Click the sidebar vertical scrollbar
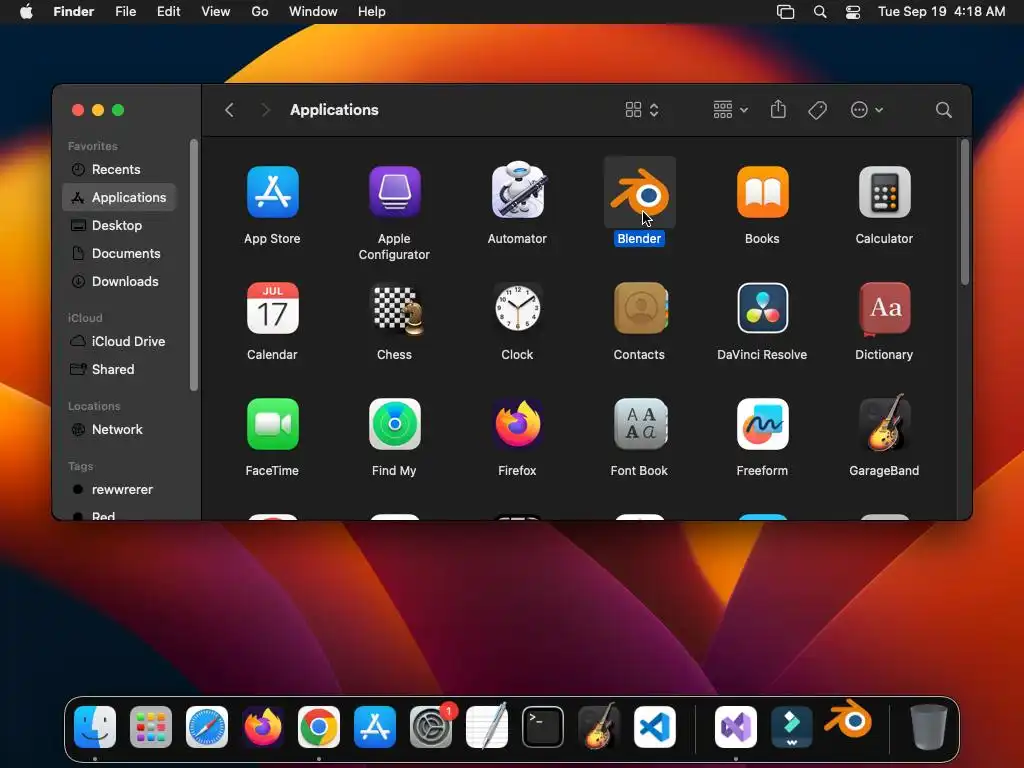The image size is (1024, 768). click(193, 264)
